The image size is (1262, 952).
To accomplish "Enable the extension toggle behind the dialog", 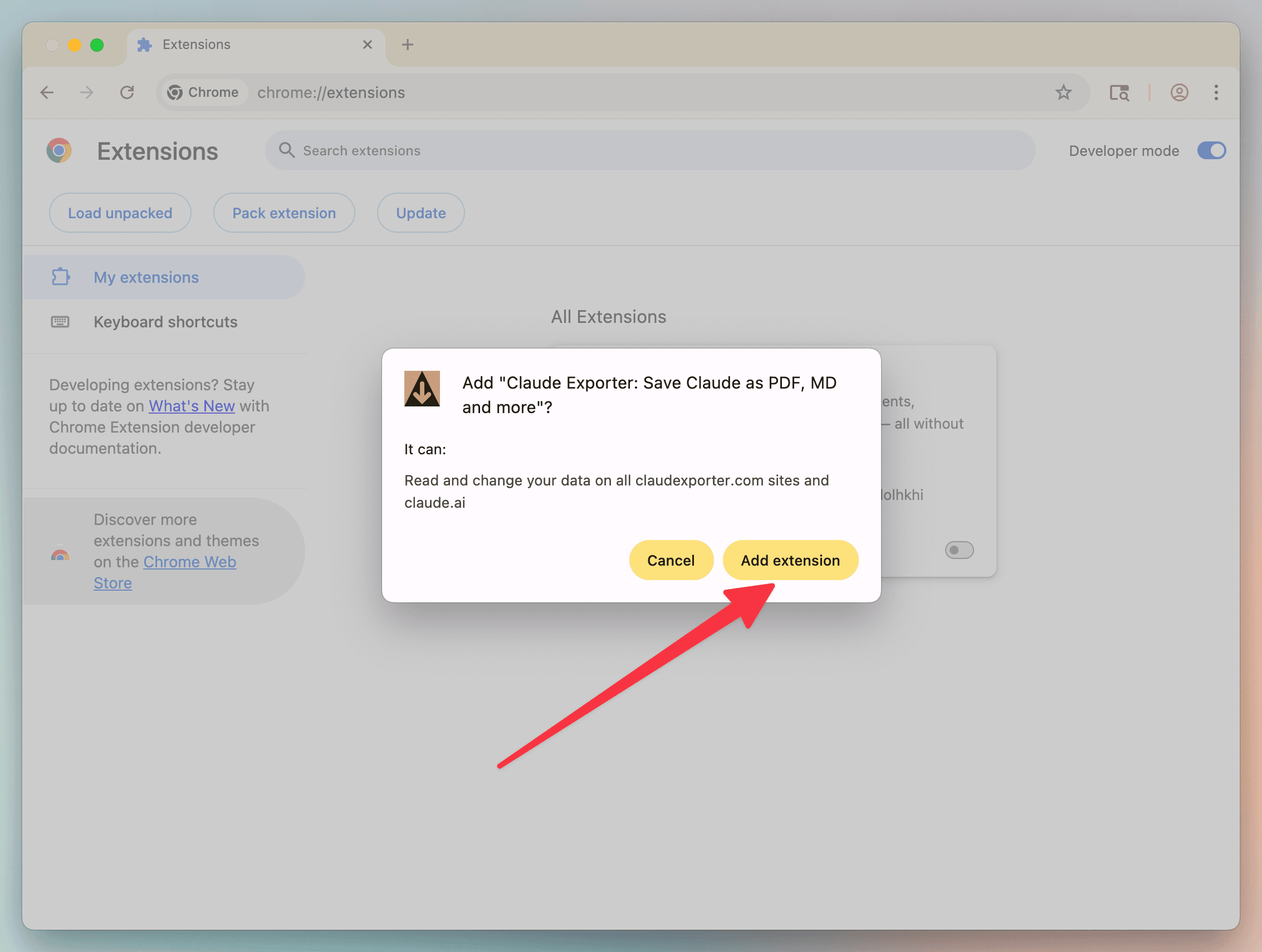I will click(959, 550).
